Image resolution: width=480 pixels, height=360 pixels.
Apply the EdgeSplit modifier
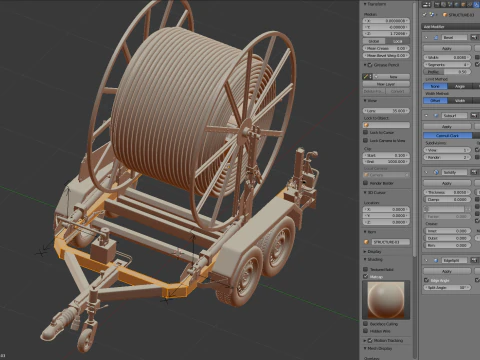447,271
